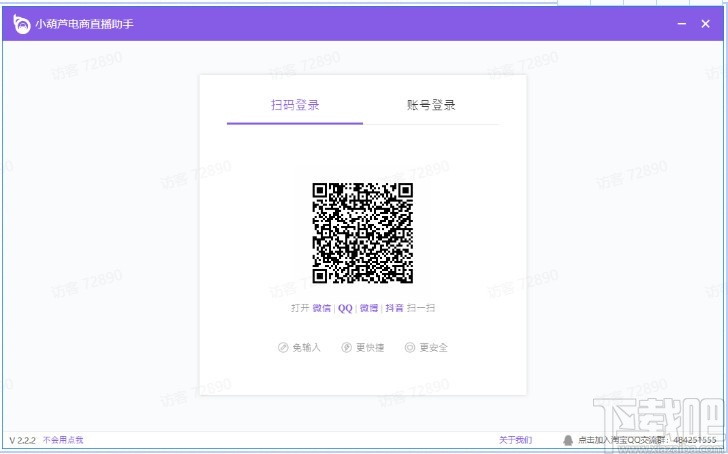Click the 更安全 label text
This screenshot has height=454, width=728.
[434, 347]
